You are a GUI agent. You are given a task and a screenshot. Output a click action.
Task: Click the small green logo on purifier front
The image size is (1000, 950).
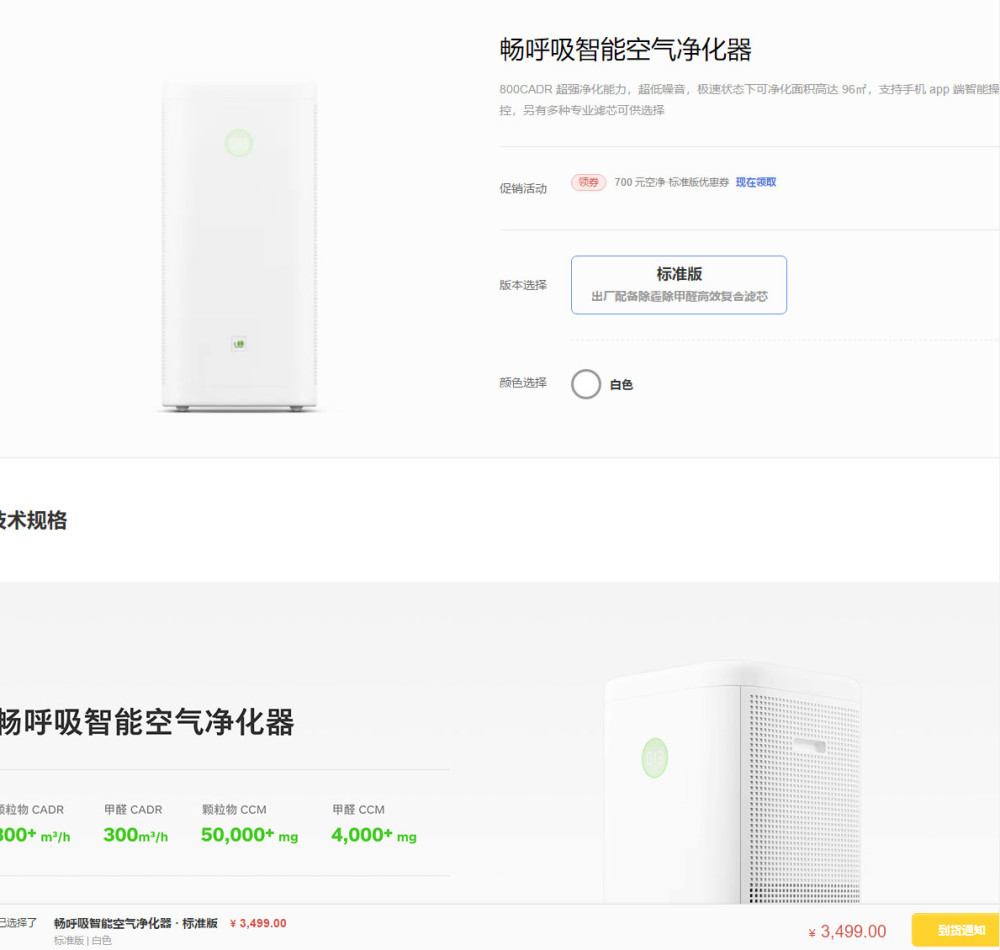pyautogui.click(x=239, y=344)
